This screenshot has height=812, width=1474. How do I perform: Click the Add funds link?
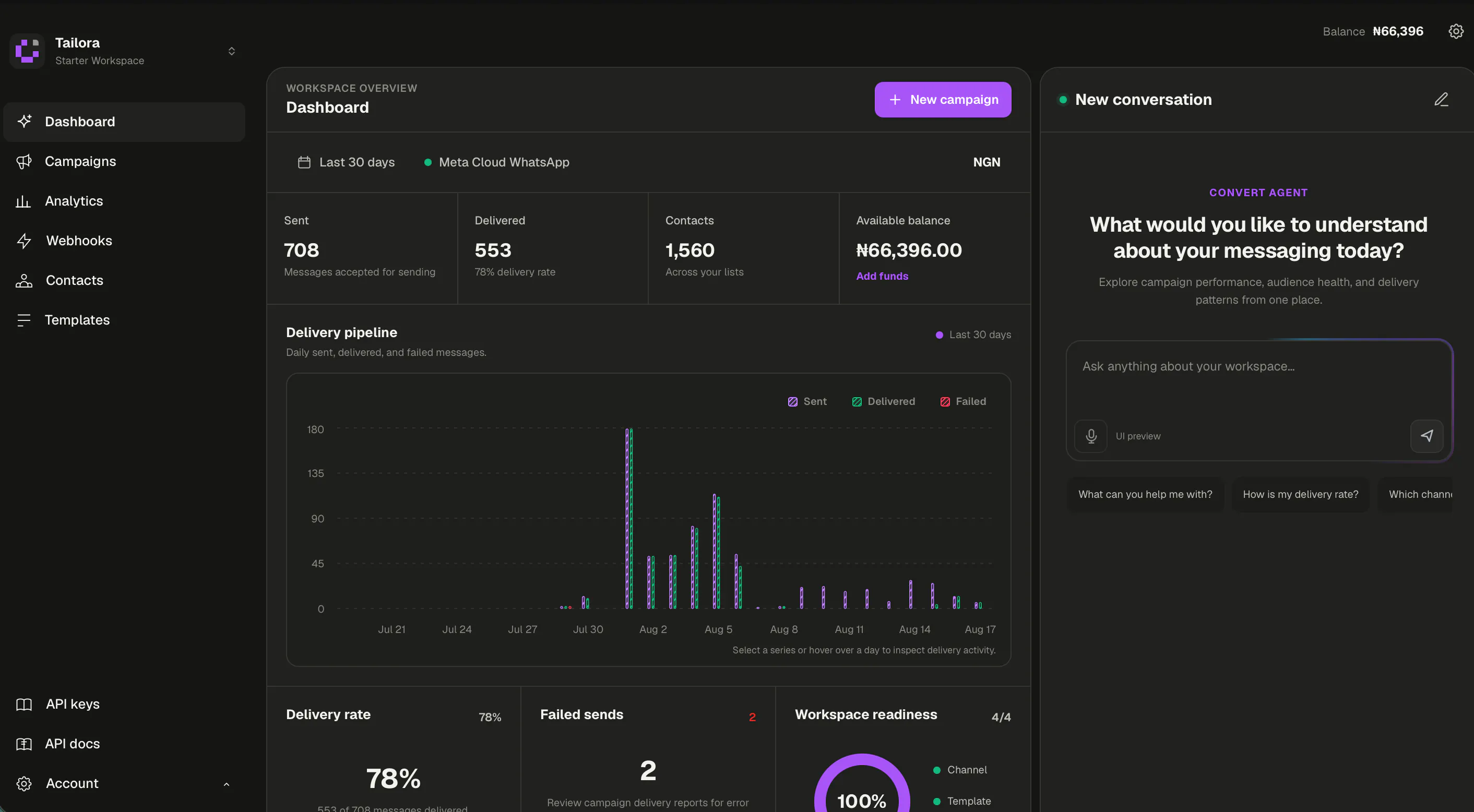click(882, 276)
